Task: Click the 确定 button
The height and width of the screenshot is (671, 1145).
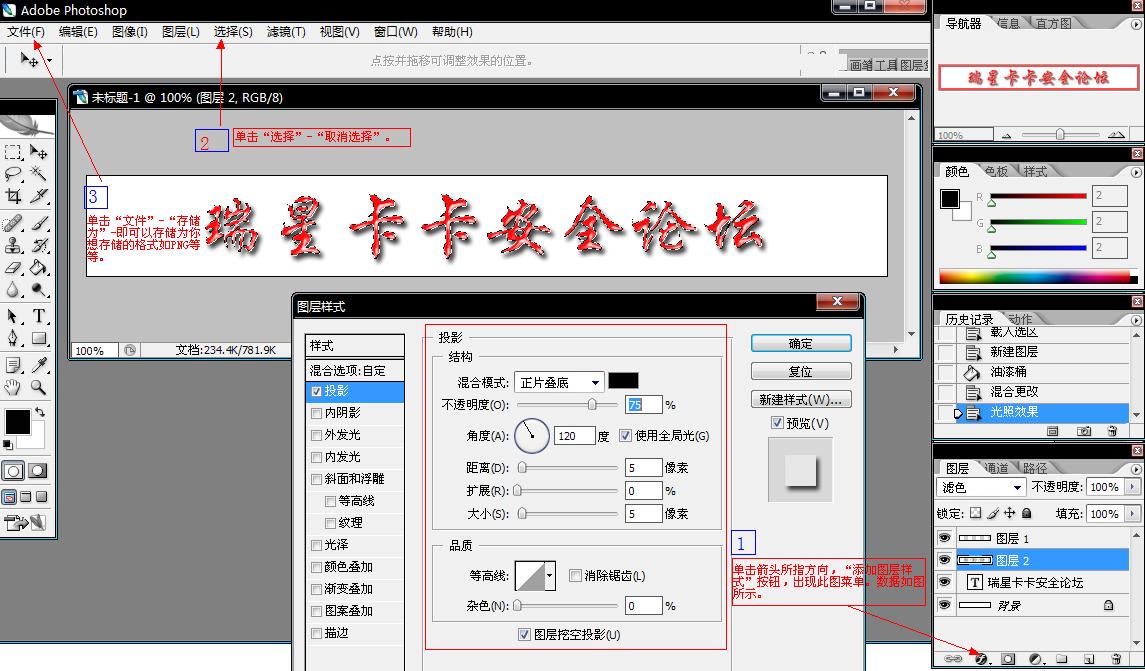Action: [801, 343]
